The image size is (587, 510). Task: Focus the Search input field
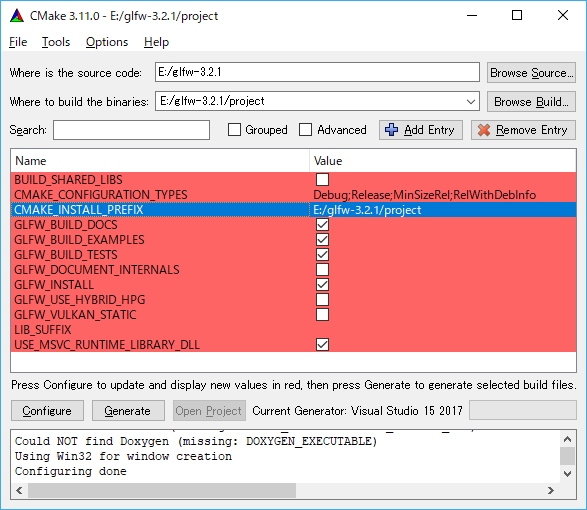click(131, 130)
